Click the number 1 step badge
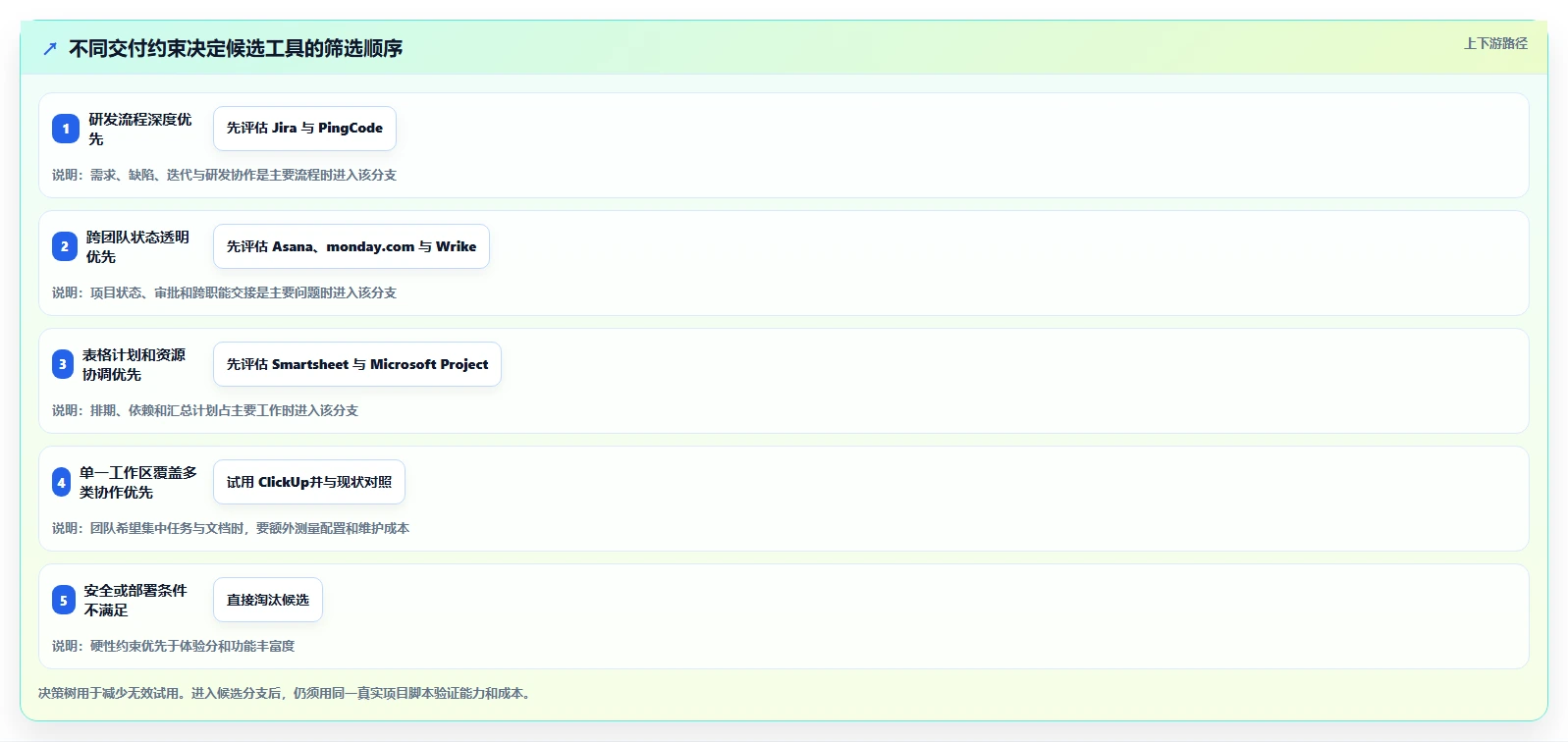This screenshot has width=1568, height=742. (66, 129)
